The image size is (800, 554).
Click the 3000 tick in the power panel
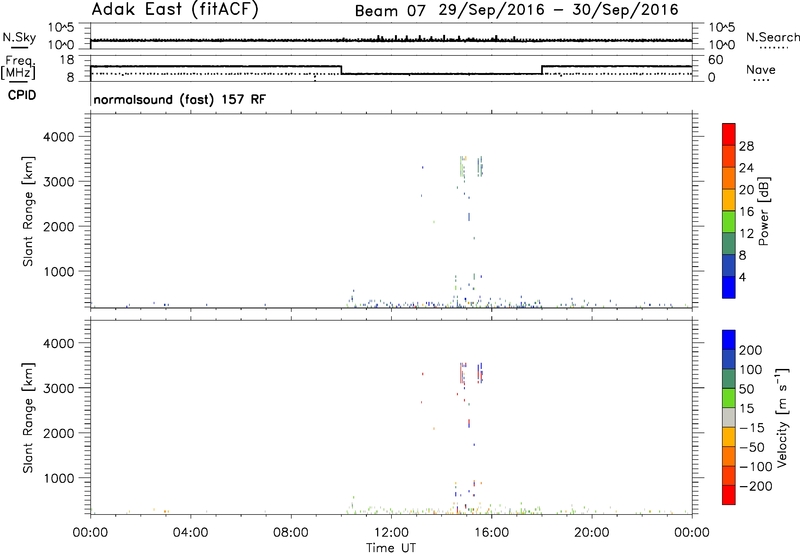pyautogui.click(x=58, y=182)
